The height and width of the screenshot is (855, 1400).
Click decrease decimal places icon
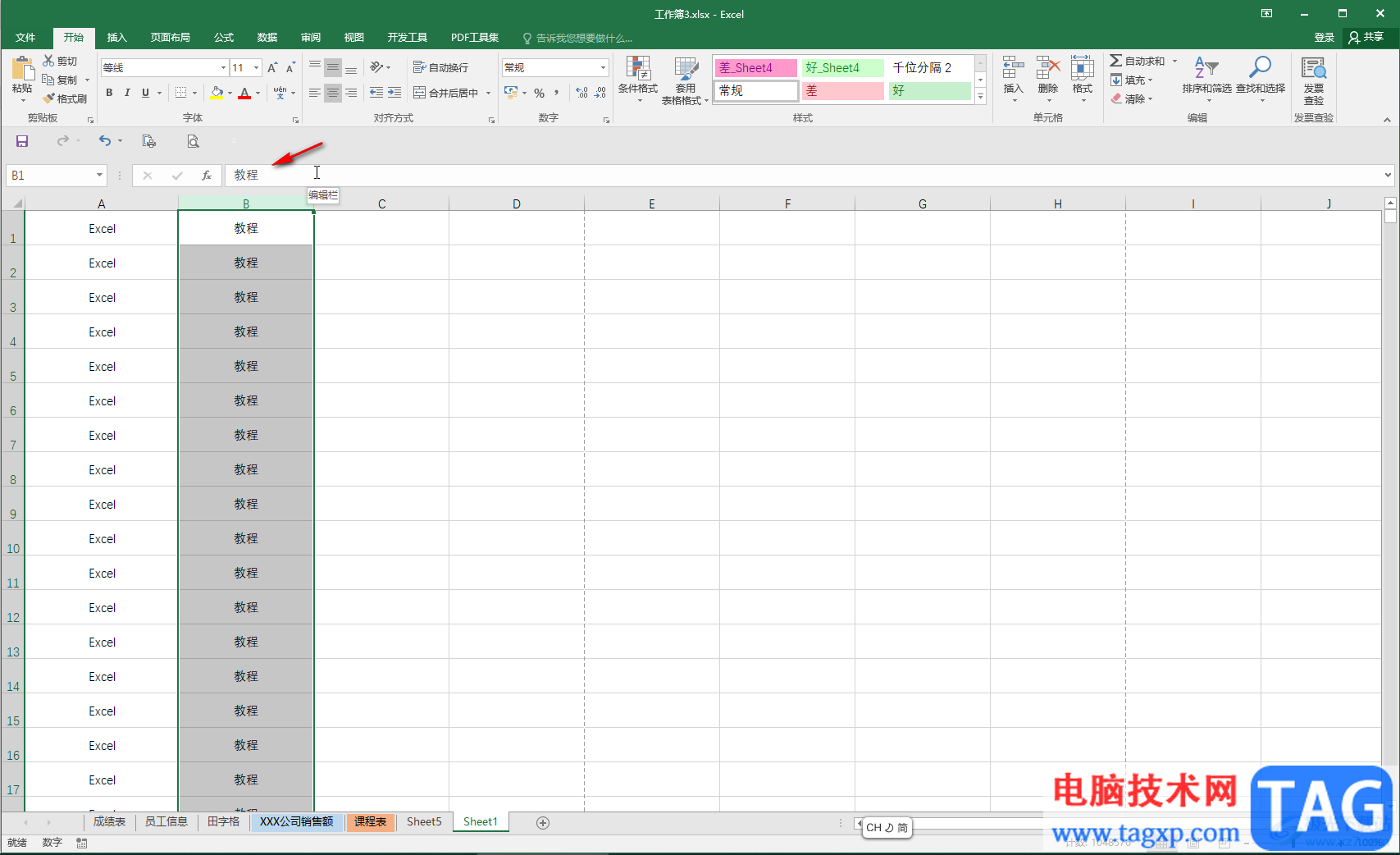(x=600, y=93)
